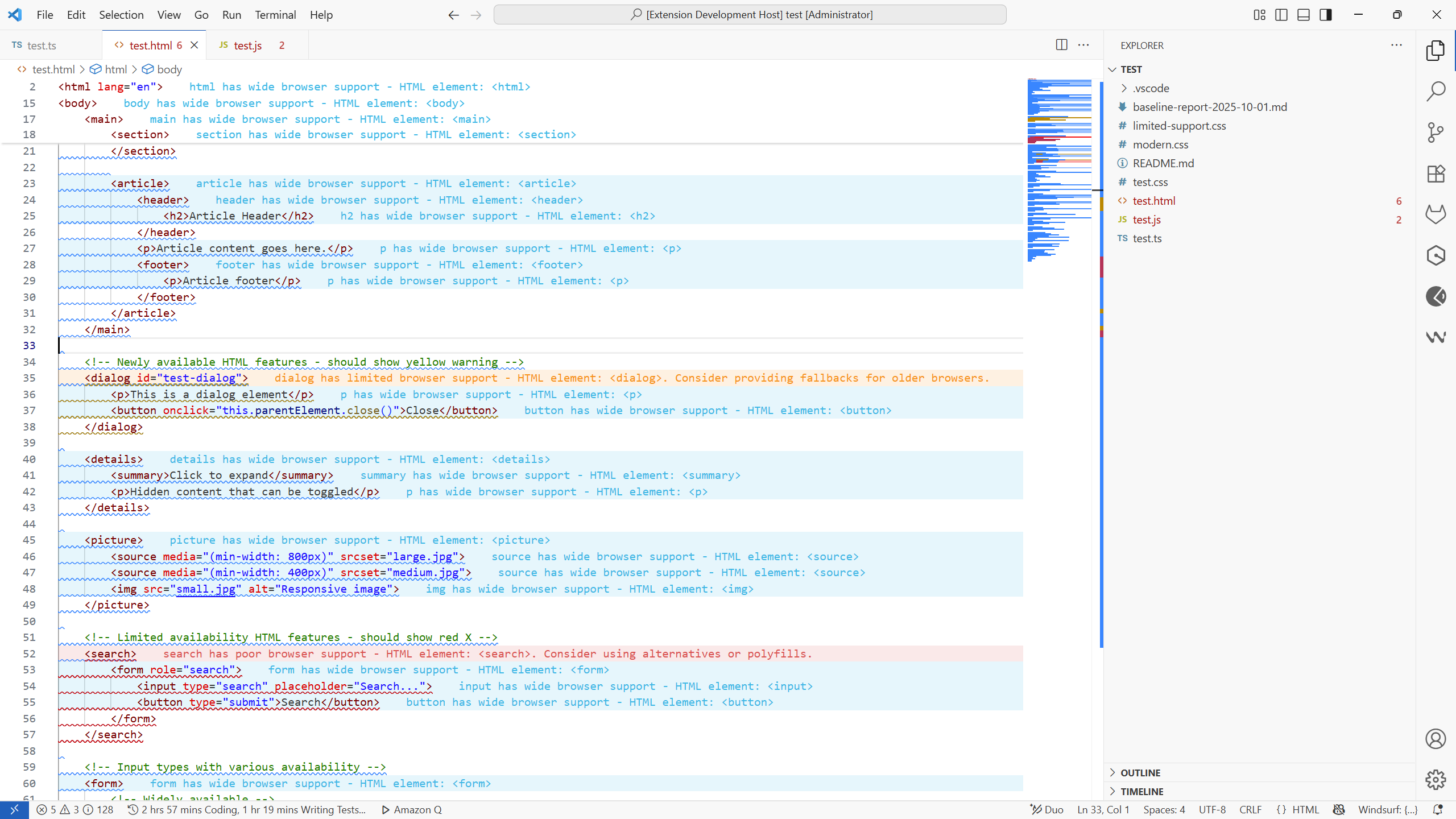This screenshot has height=819, width=1456.
Task: Click the minimap code overview
Action: (1059, 171)
